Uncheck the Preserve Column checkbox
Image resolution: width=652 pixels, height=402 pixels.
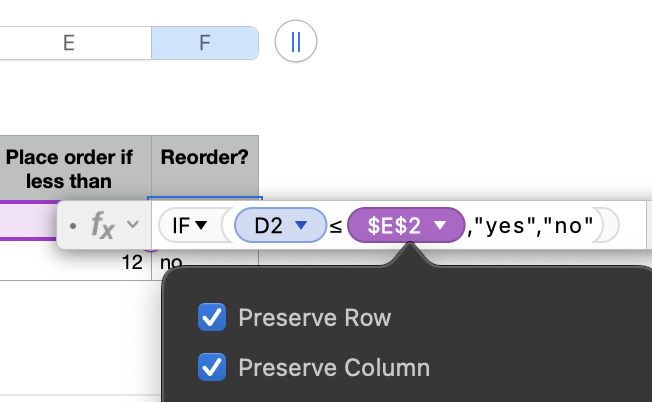(212, 367)
